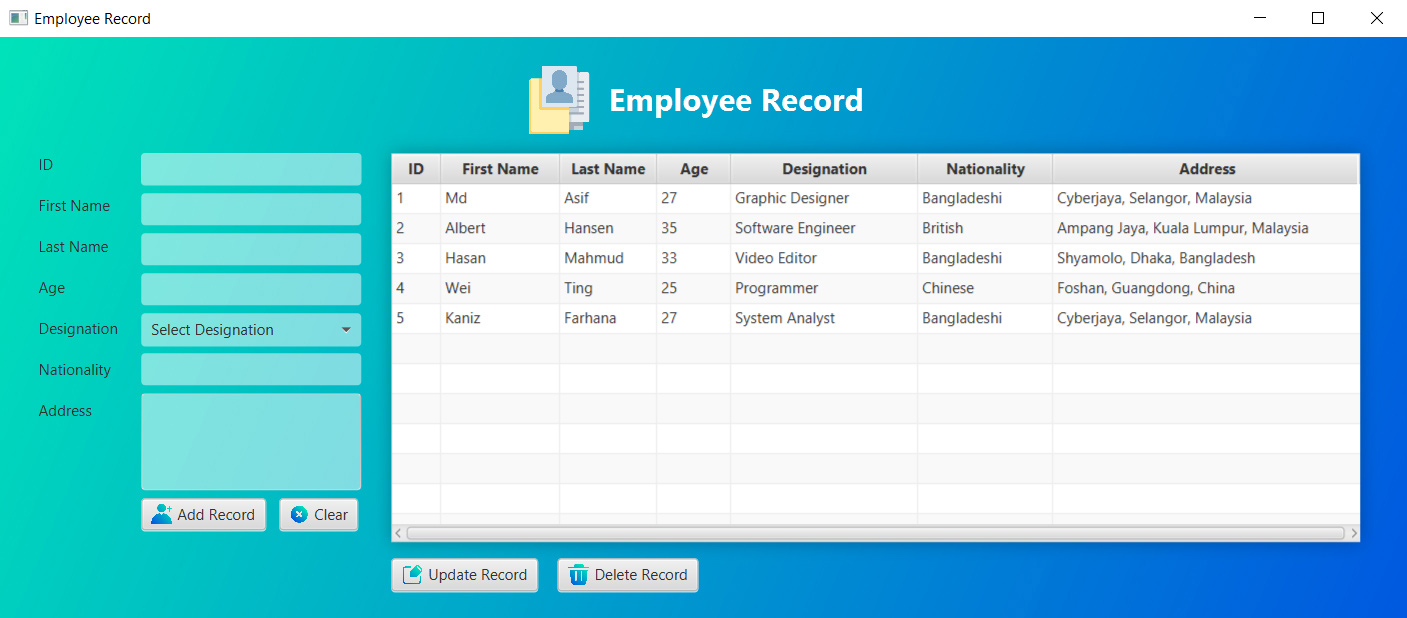Select the cell 'Chinese'

tap(985, 288)
